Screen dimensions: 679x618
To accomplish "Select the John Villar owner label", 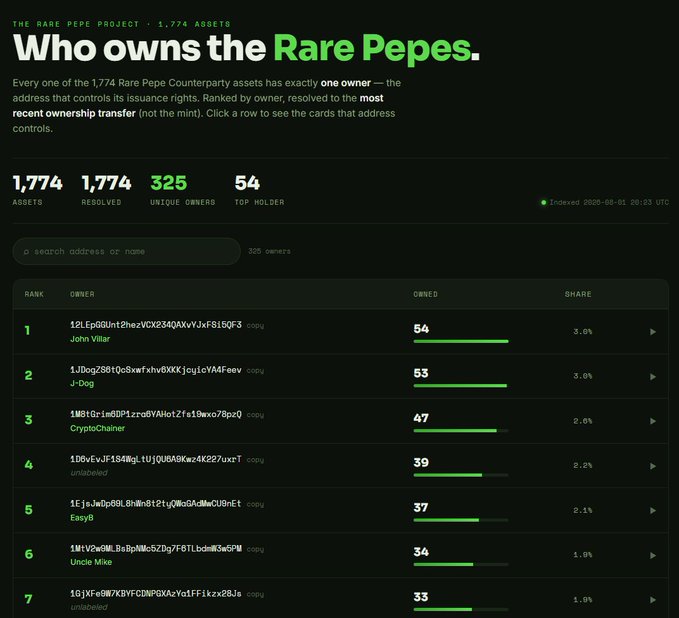I will pyautogui.click(x=90, y=339).
